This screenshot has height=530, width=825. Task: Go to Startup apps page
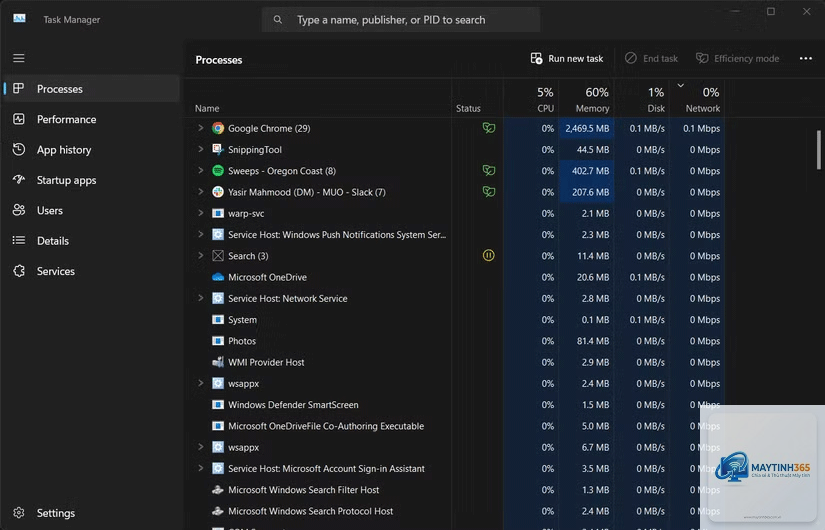[92, 180]
